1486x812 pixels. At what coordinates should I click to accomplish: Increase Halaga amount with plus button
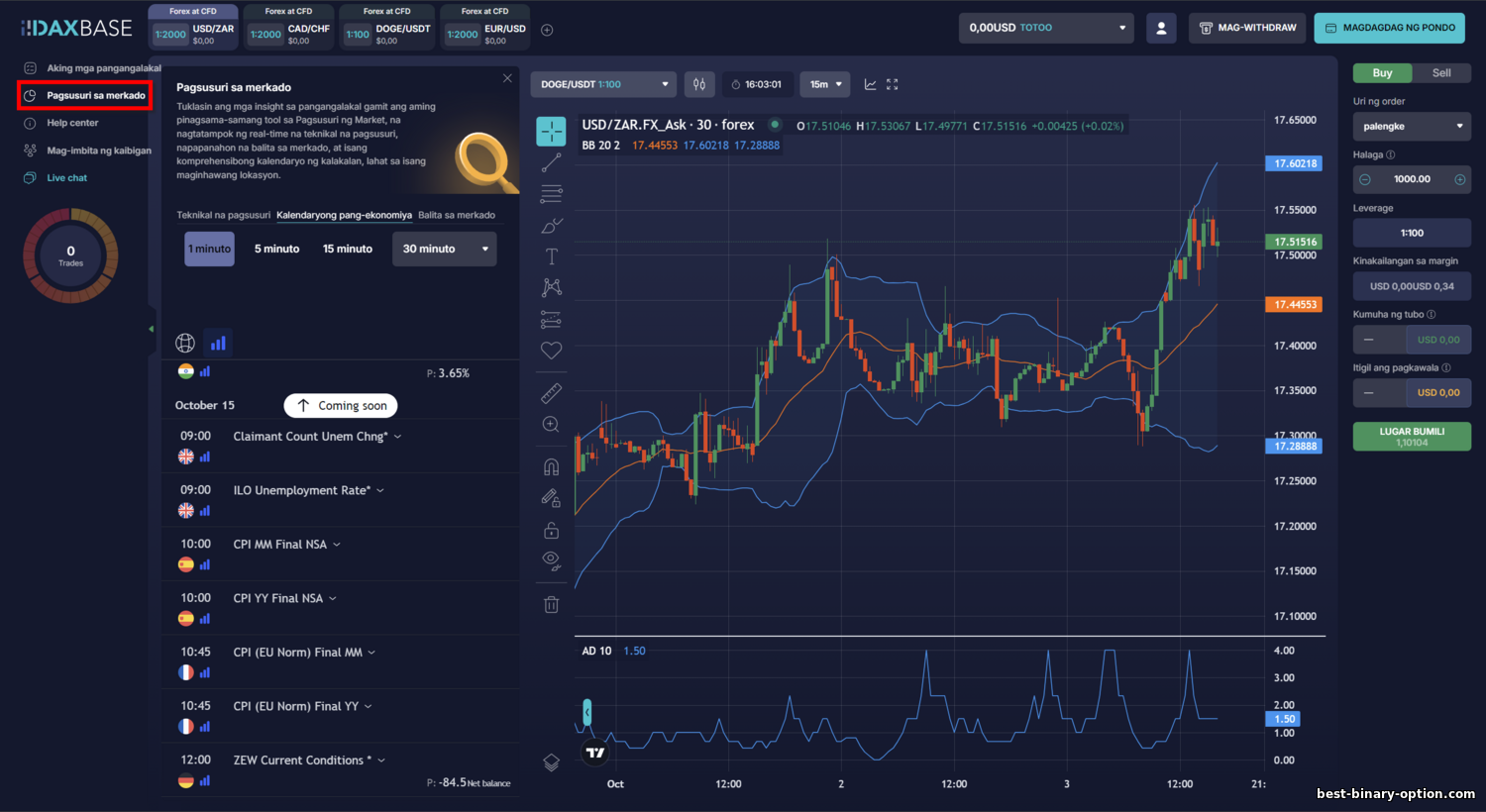click(x=1459, y=179)
